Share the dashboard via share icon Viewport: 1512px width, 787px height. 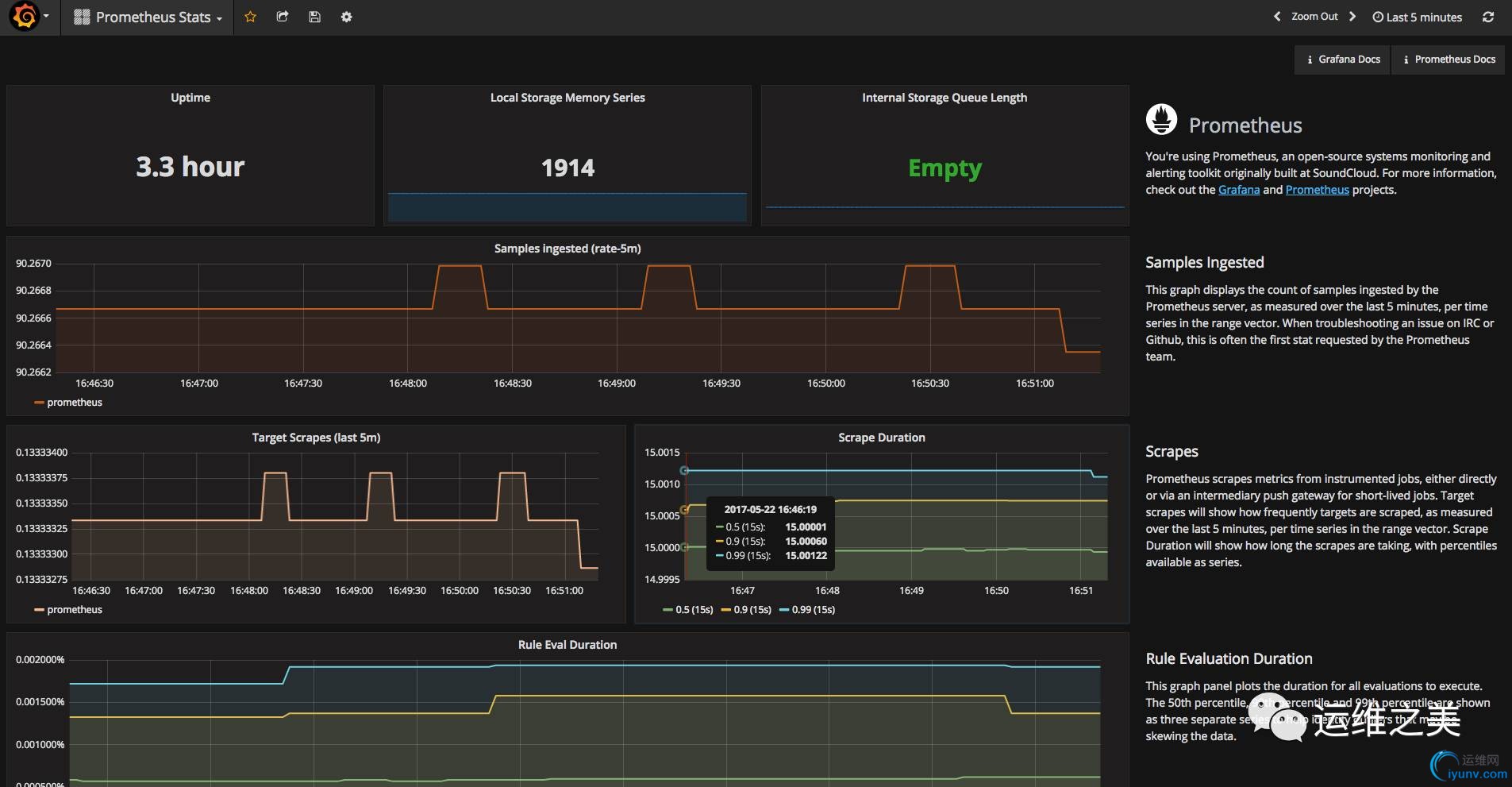[x=283, y=17]
